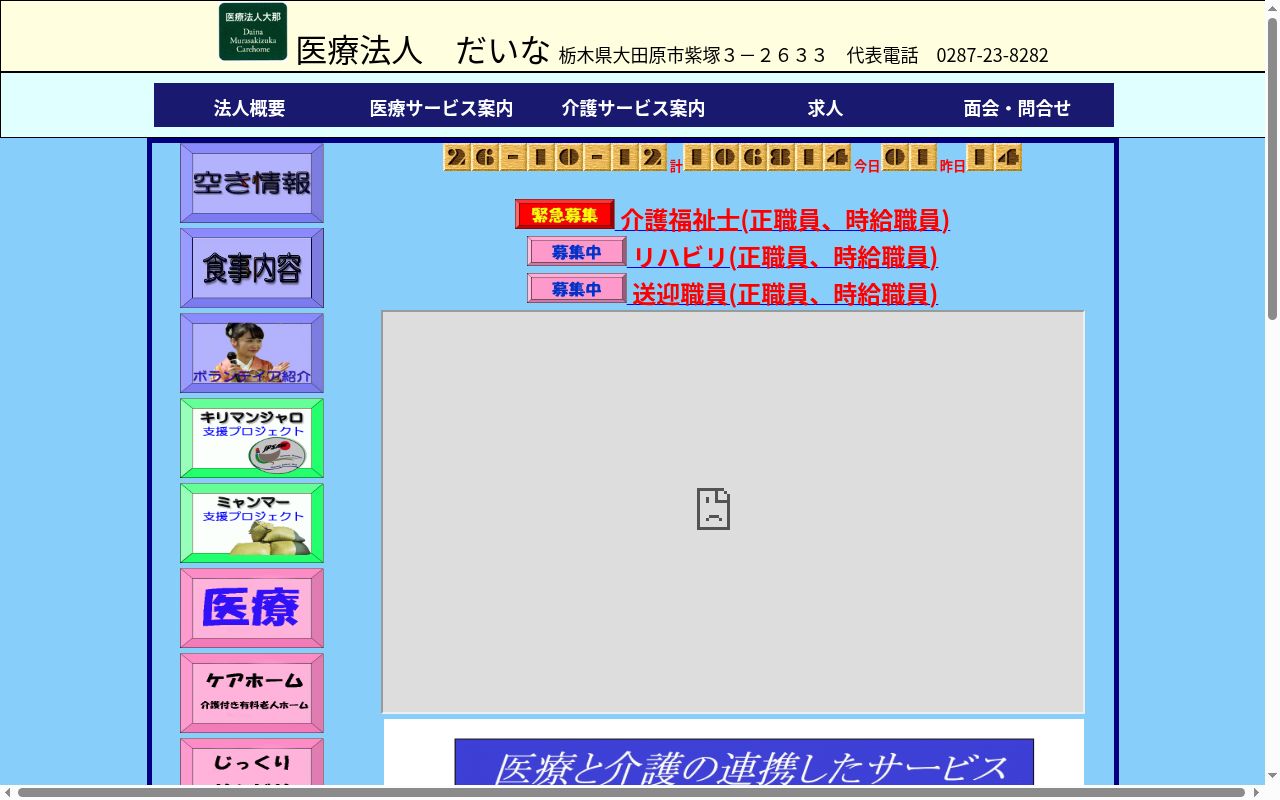This screenshot has height=800, width=1280.
Task: Click the 代表電話 label
Action: pos(882,55)
